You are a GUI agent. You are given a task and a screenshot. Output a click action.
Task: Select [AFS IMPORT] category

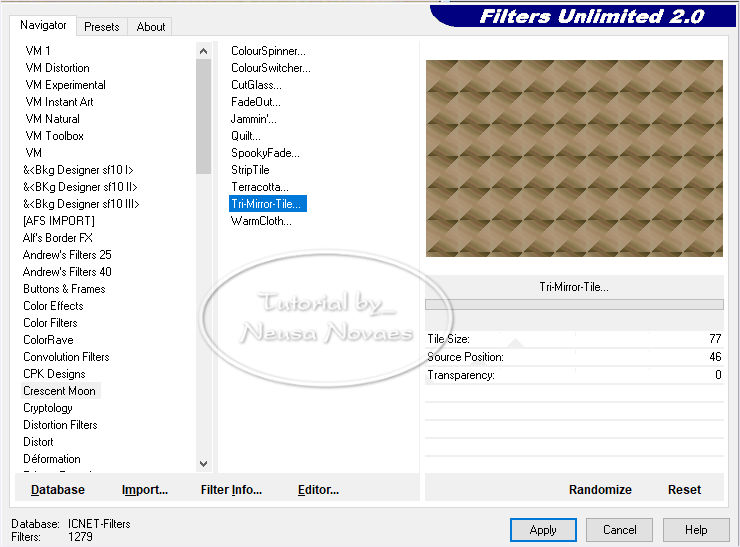coord(59,220)
